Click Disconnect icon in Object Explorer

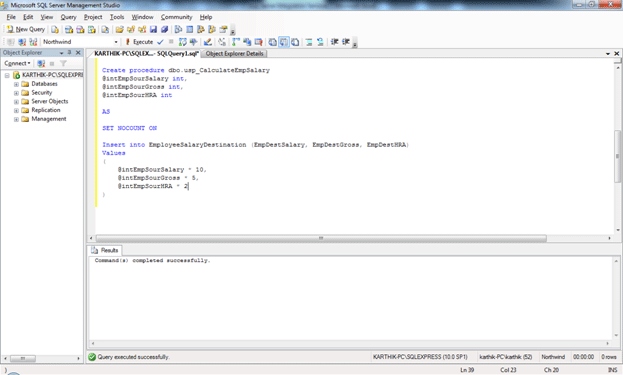click(x=41, y=64)
